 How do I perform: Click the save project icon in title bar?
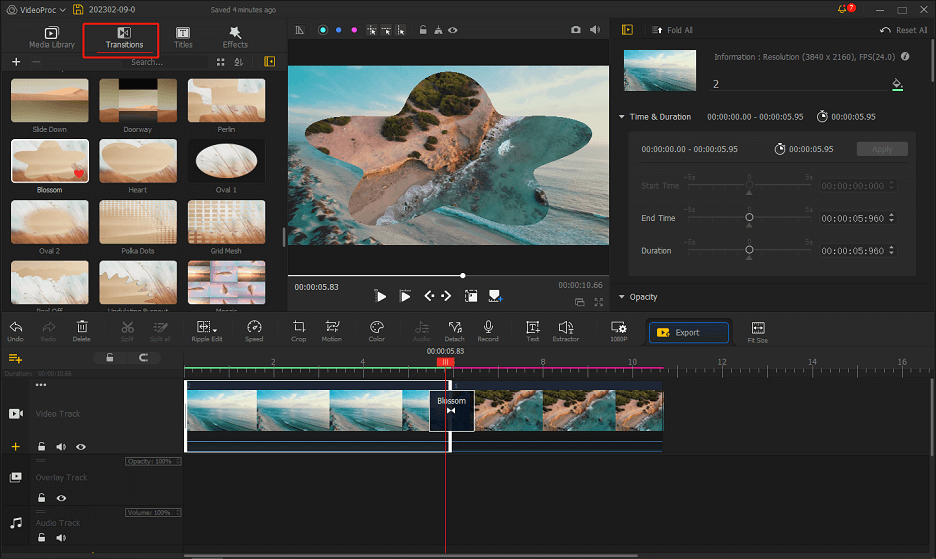tap(78, 10)
